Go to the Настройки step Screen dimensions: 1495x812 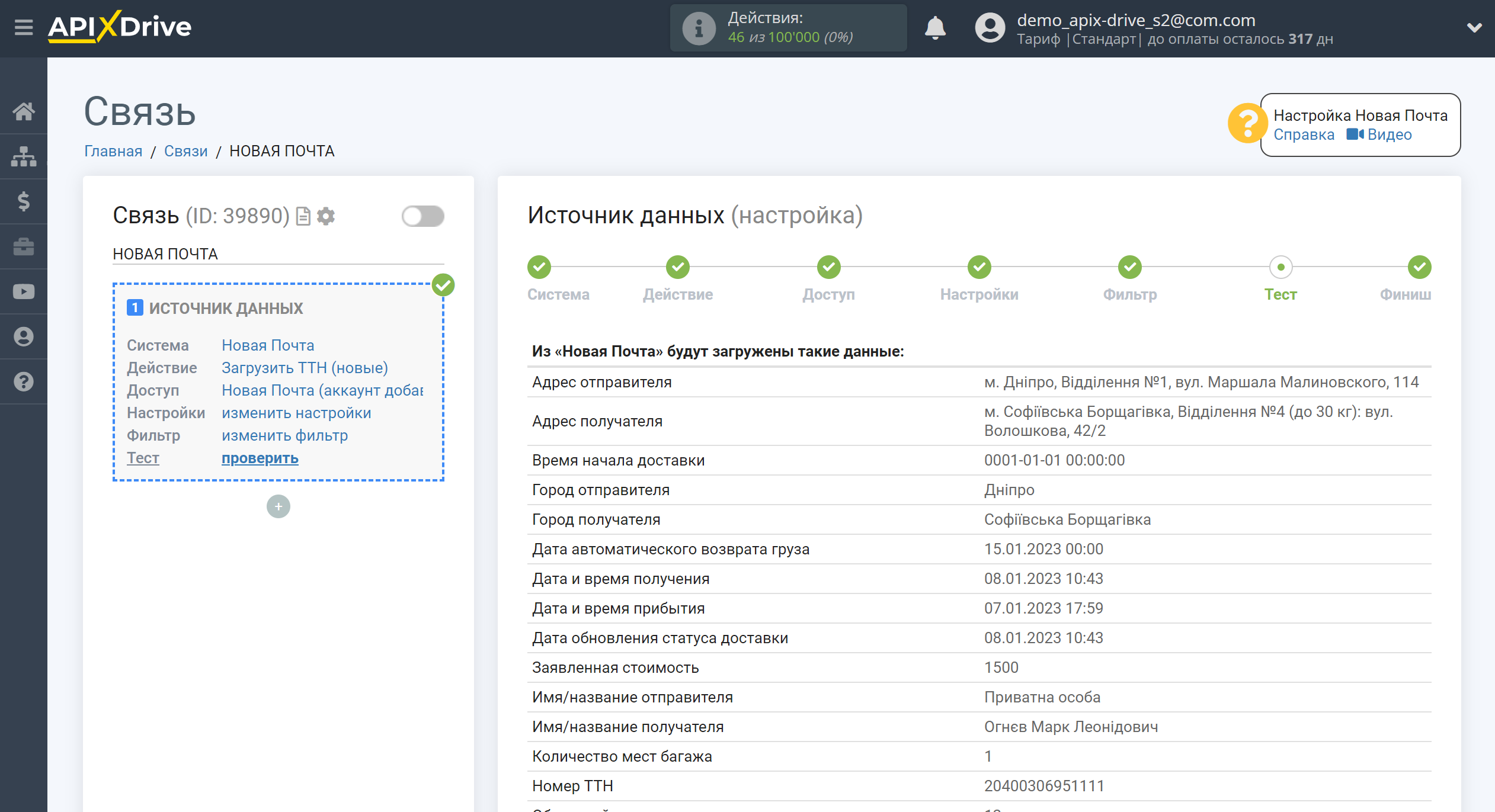[x=979, y=267]
